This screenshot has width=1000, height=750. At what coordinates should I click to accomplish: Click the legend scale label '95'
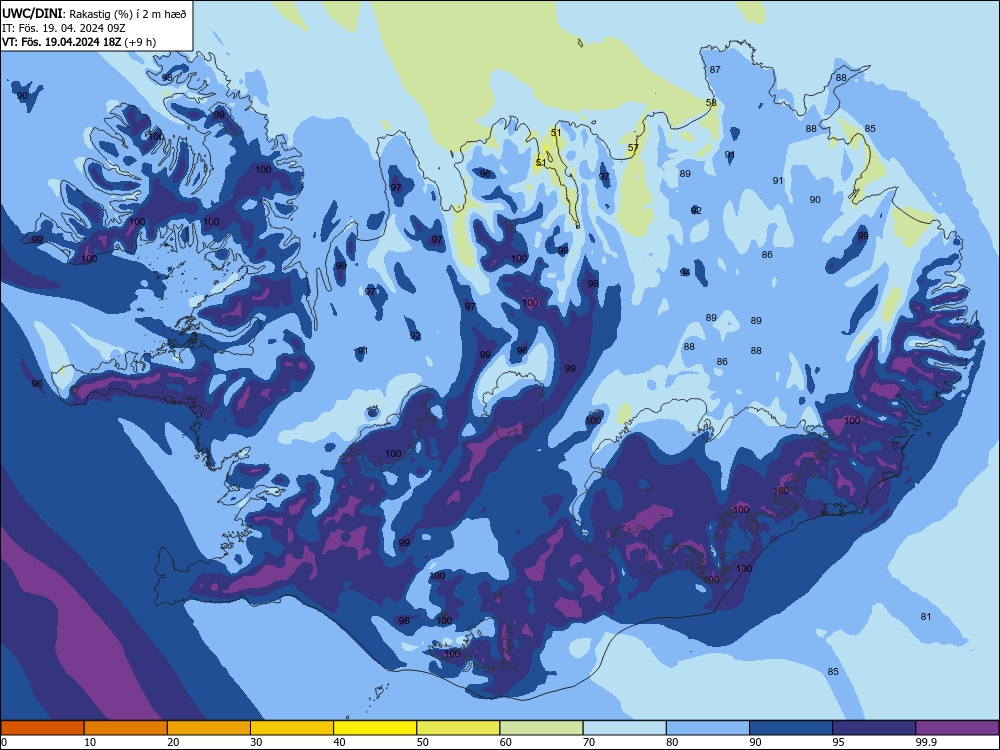839,742
